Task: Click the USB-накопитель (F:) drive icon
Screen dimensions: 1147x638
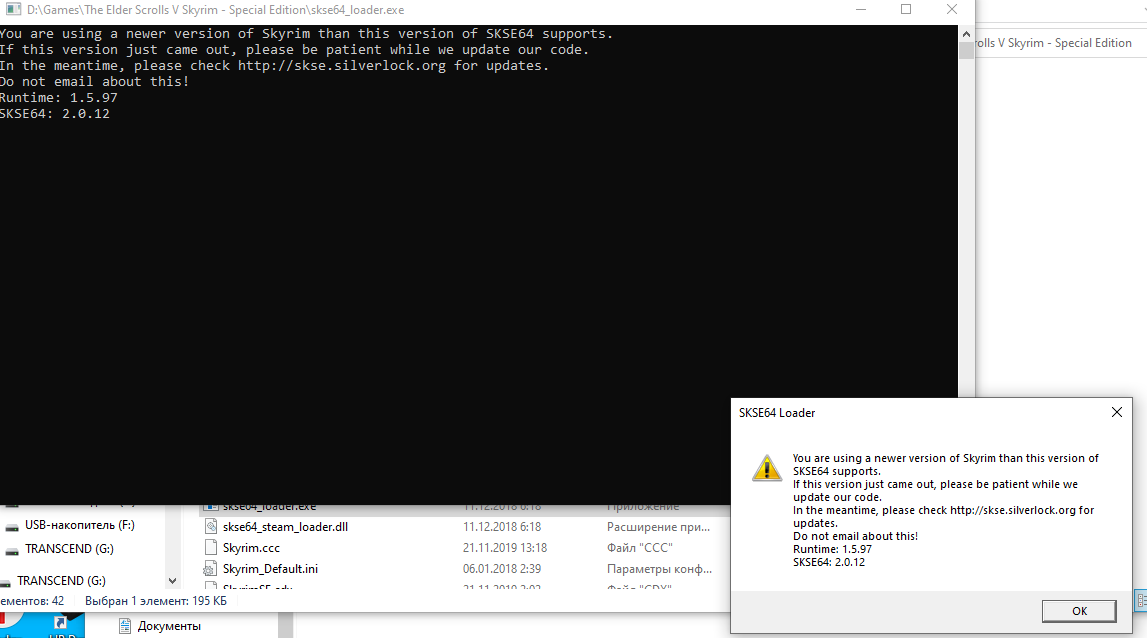Action: tap(12, 526)
